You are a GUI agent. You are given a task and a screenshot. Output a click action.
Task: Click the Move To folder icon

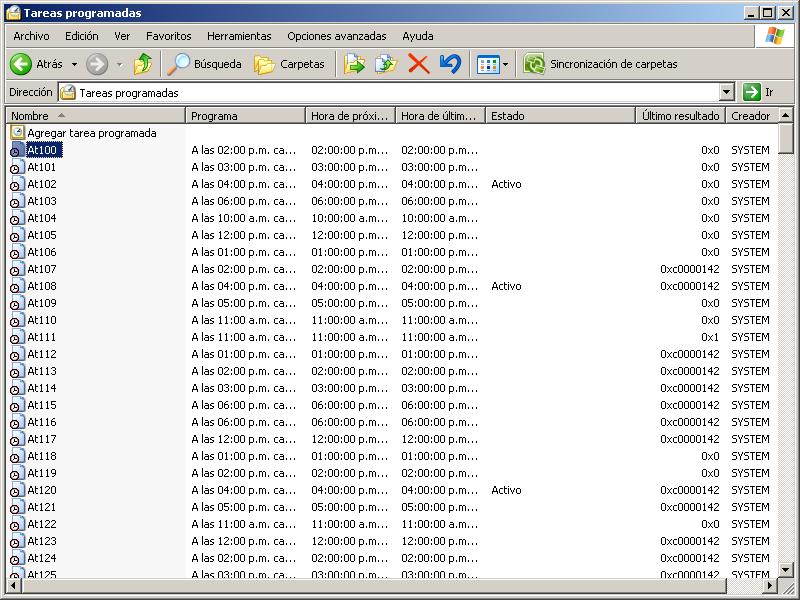354,64
